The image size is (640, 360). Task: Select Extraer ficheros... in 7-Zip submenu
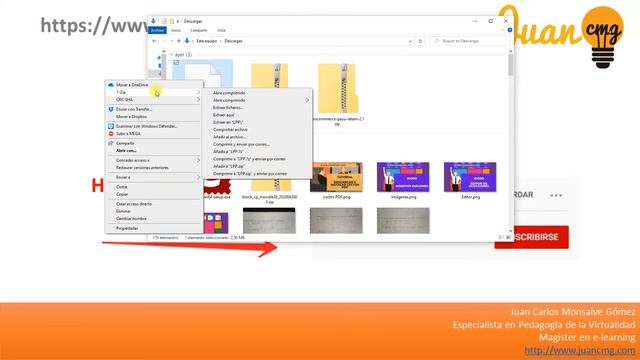tap(228, 108)
